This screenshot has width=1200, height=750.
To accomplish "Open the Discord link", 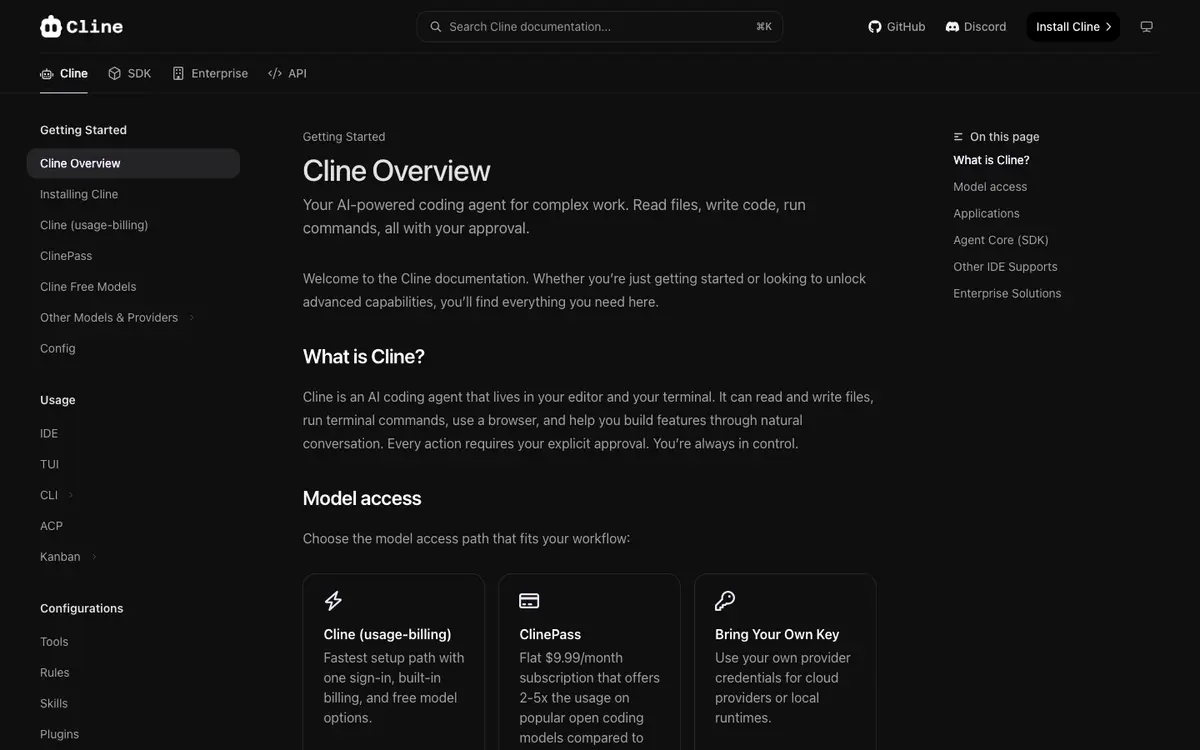I will tap(976, 27).
